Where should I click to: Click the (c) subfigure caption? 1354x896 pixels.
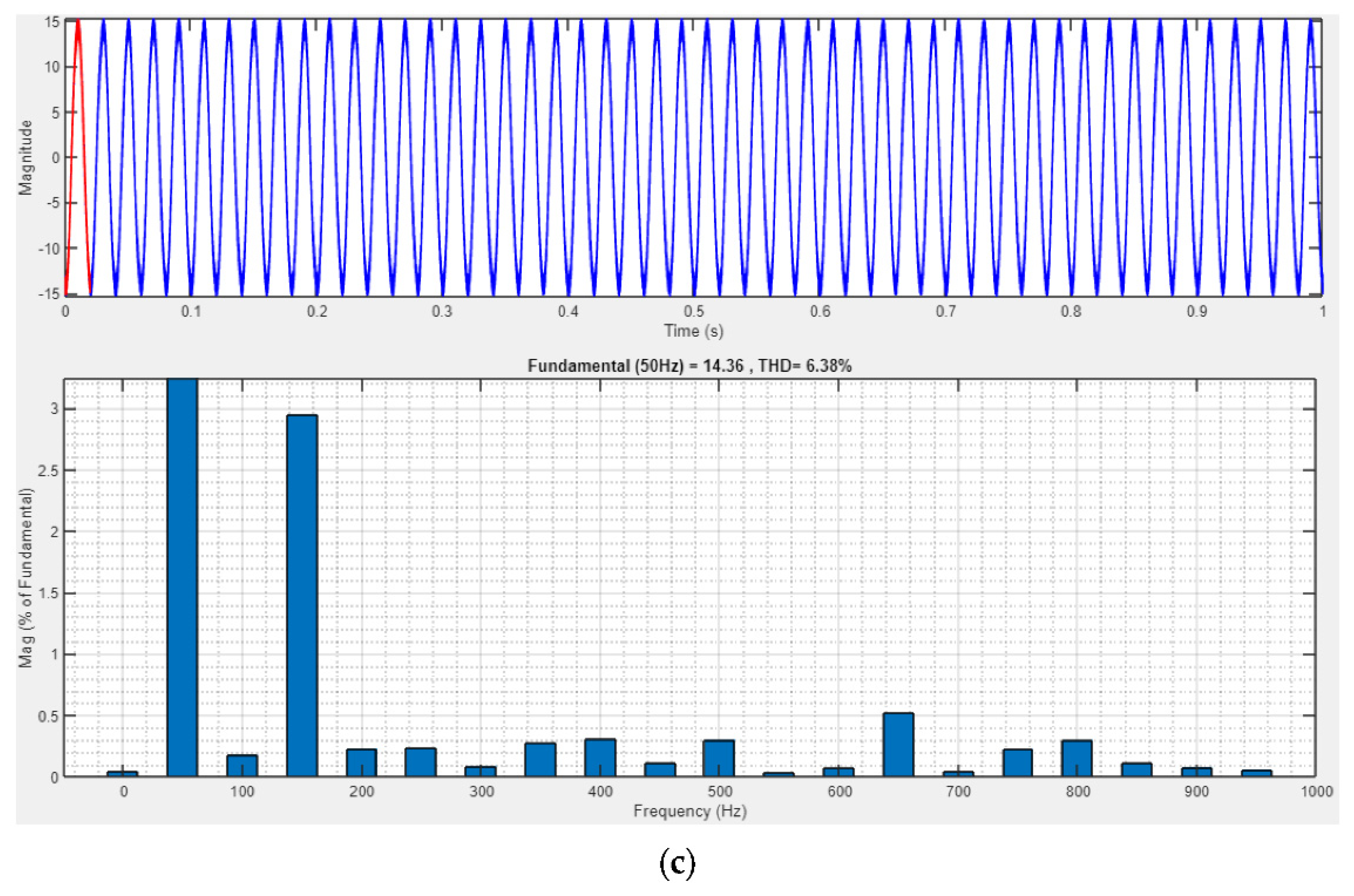pos(677,865)
